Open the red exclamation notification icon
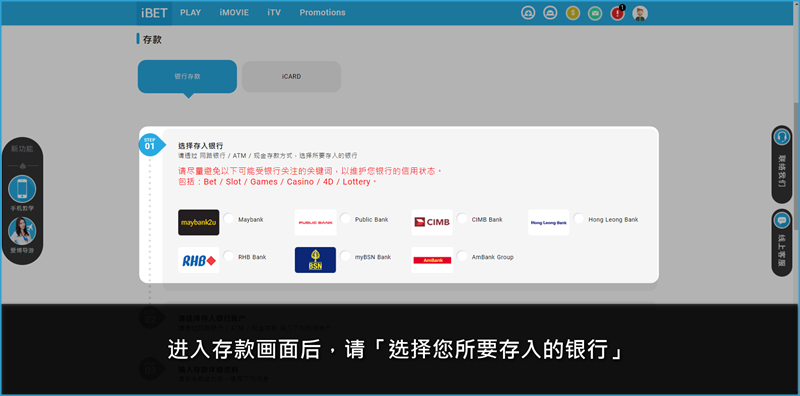The width and height of the screenshot is (800, 396). pos(617,13)
